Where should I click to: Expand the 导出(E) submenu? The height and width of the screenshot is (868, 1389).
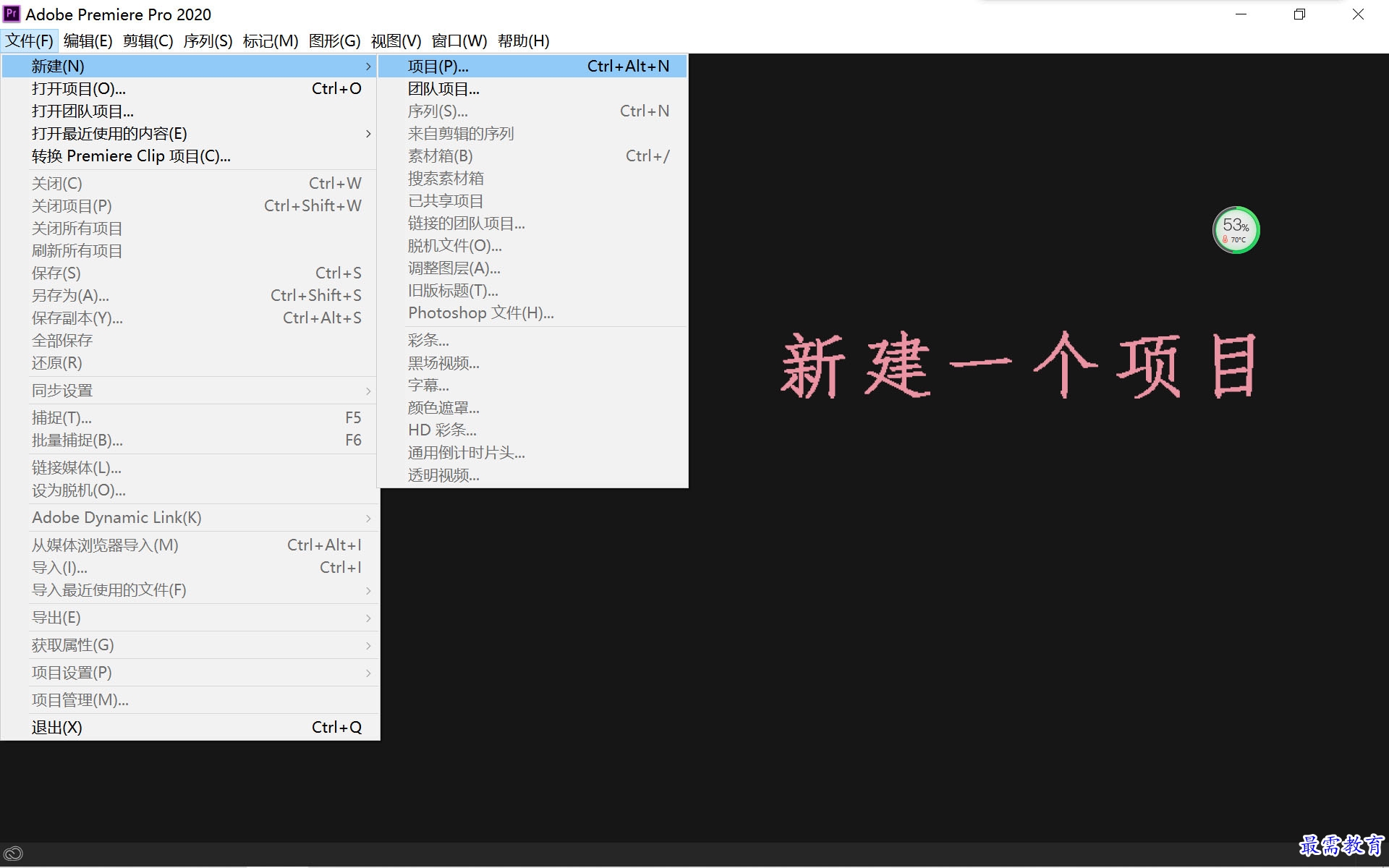(190, 617)
